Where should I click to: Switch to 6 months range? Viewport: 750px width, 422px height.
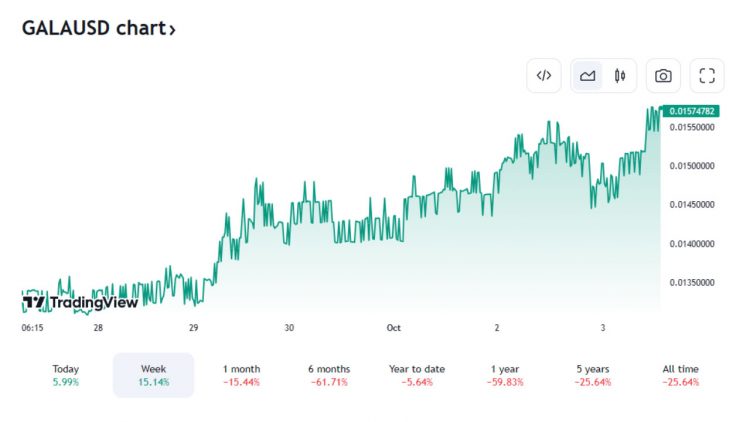tap(329, 375)
